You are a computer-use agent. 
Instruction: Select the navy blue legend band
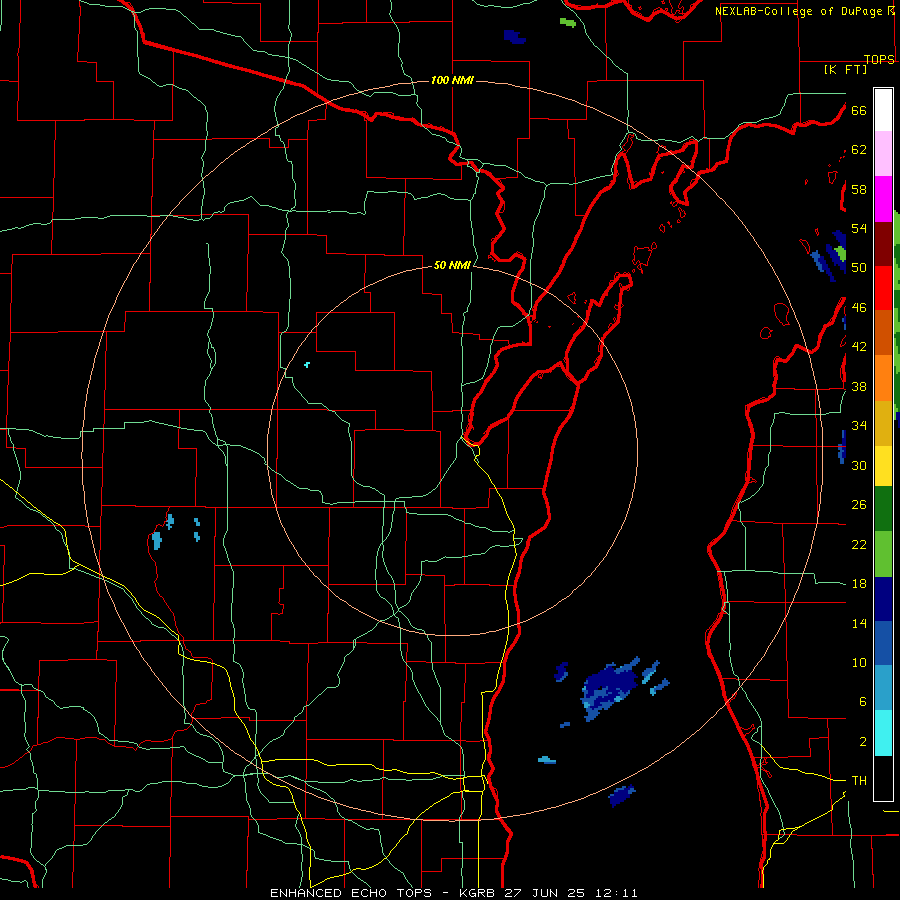tap(883, 599)
